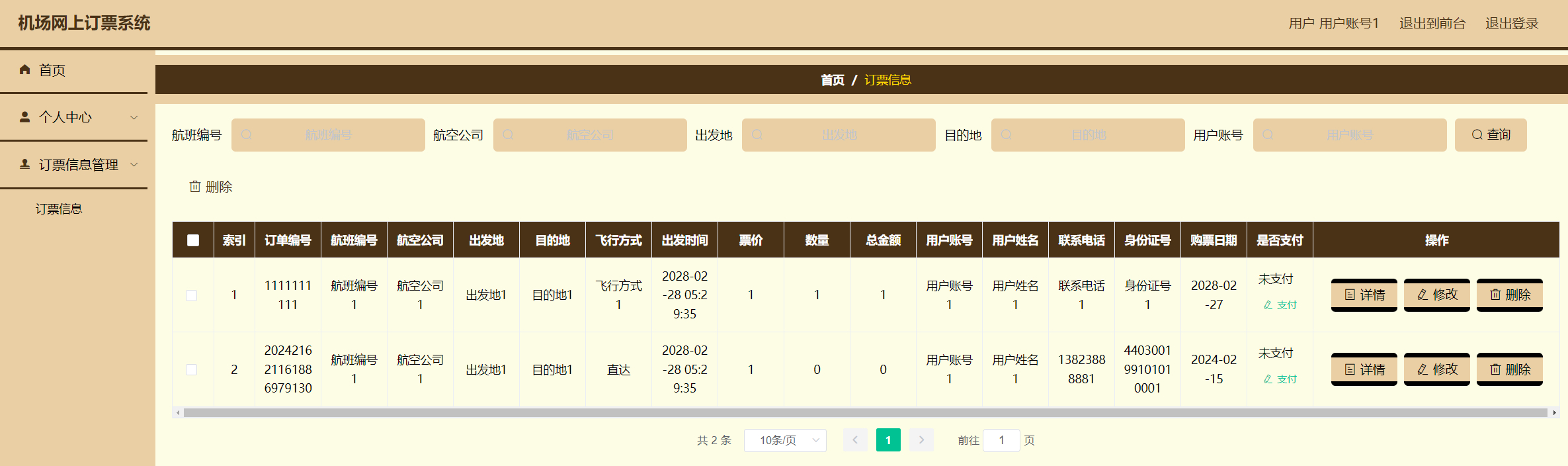The width and height of the screenshot is (1568, 466).
Task: Click 支付 link in row 2
Action: [1280, 379]
